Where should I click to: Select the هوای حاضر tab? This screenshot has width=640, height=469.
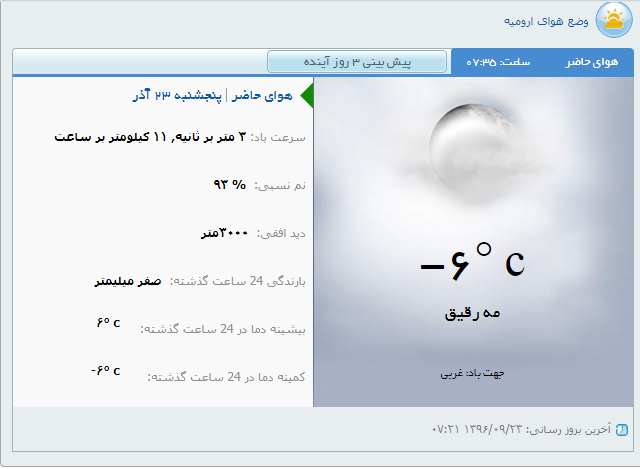click(x=591, y=62)
